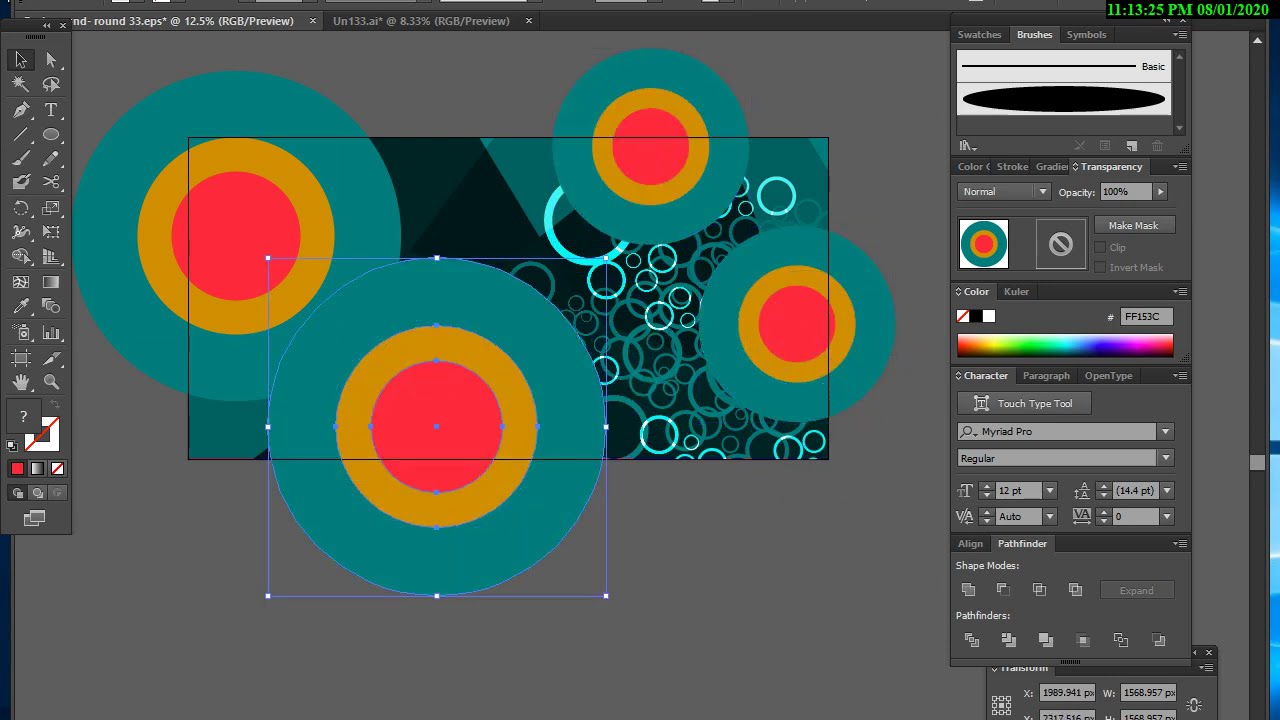Open the Brush Libraries menu icon
The image size is (1280, 720).
coord(967,146)
